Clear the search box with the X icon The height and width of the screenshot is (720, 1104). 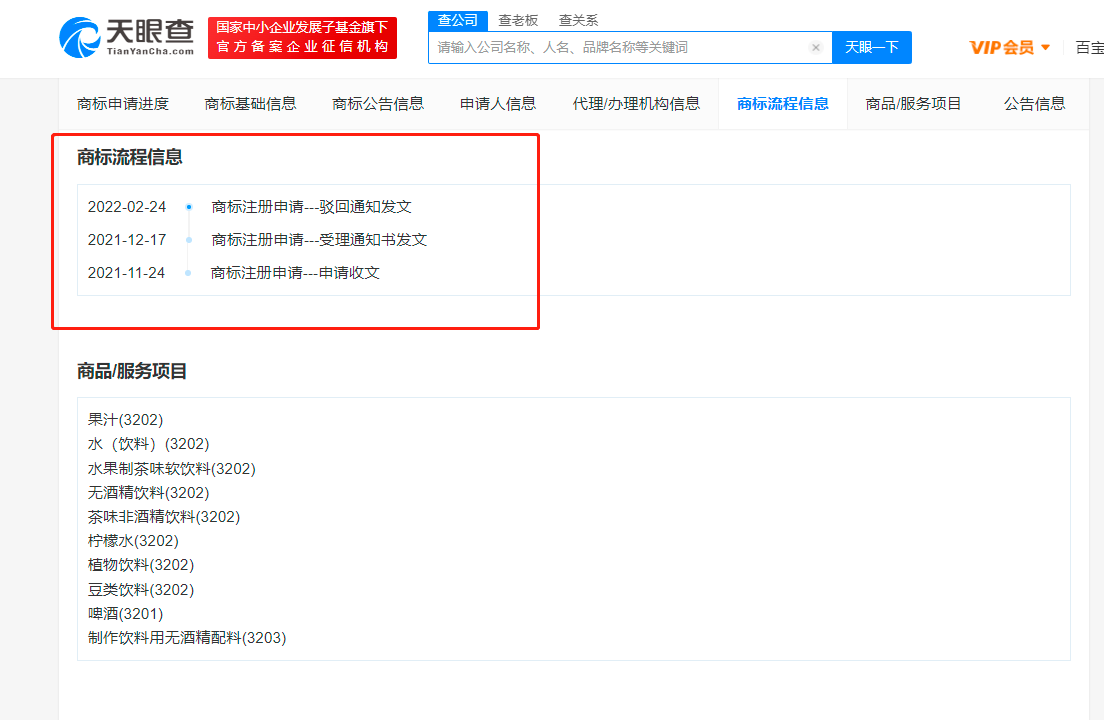[x=815, y=47]
